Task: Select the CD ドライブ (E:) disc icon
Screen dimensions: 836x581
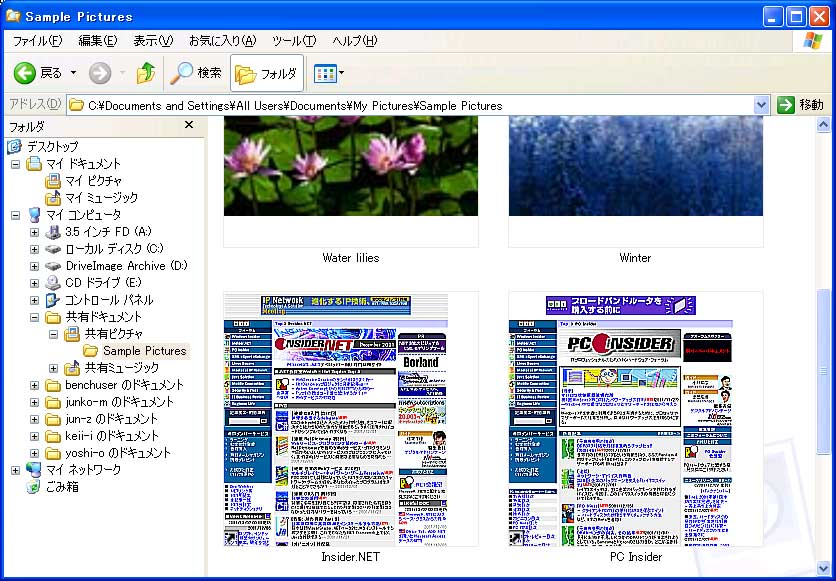Action: (x=53, y=283)
